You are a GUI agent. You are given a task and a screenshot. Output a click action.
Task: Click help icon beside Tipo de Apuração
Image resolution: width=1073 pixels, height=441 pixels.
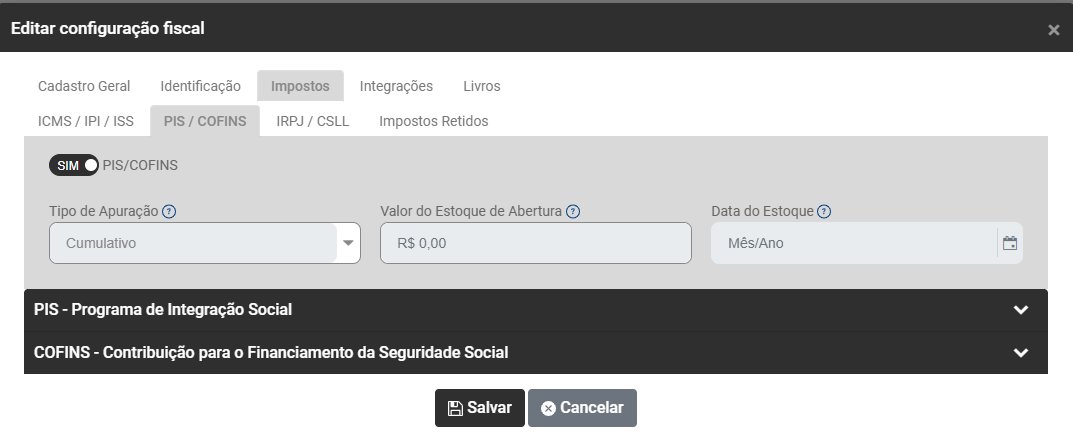[169, 212]
